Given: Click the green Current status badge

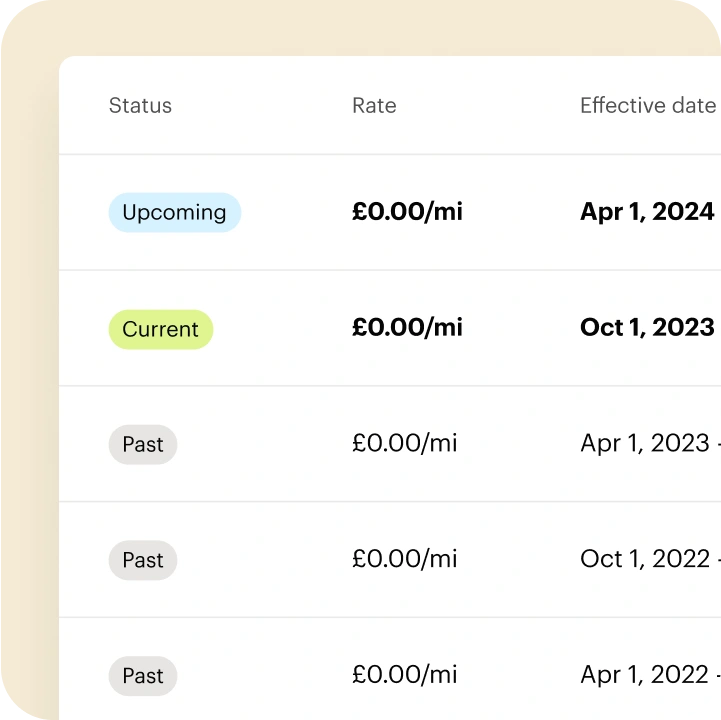Looking at the screenshot, I should (x=160, y=329).
